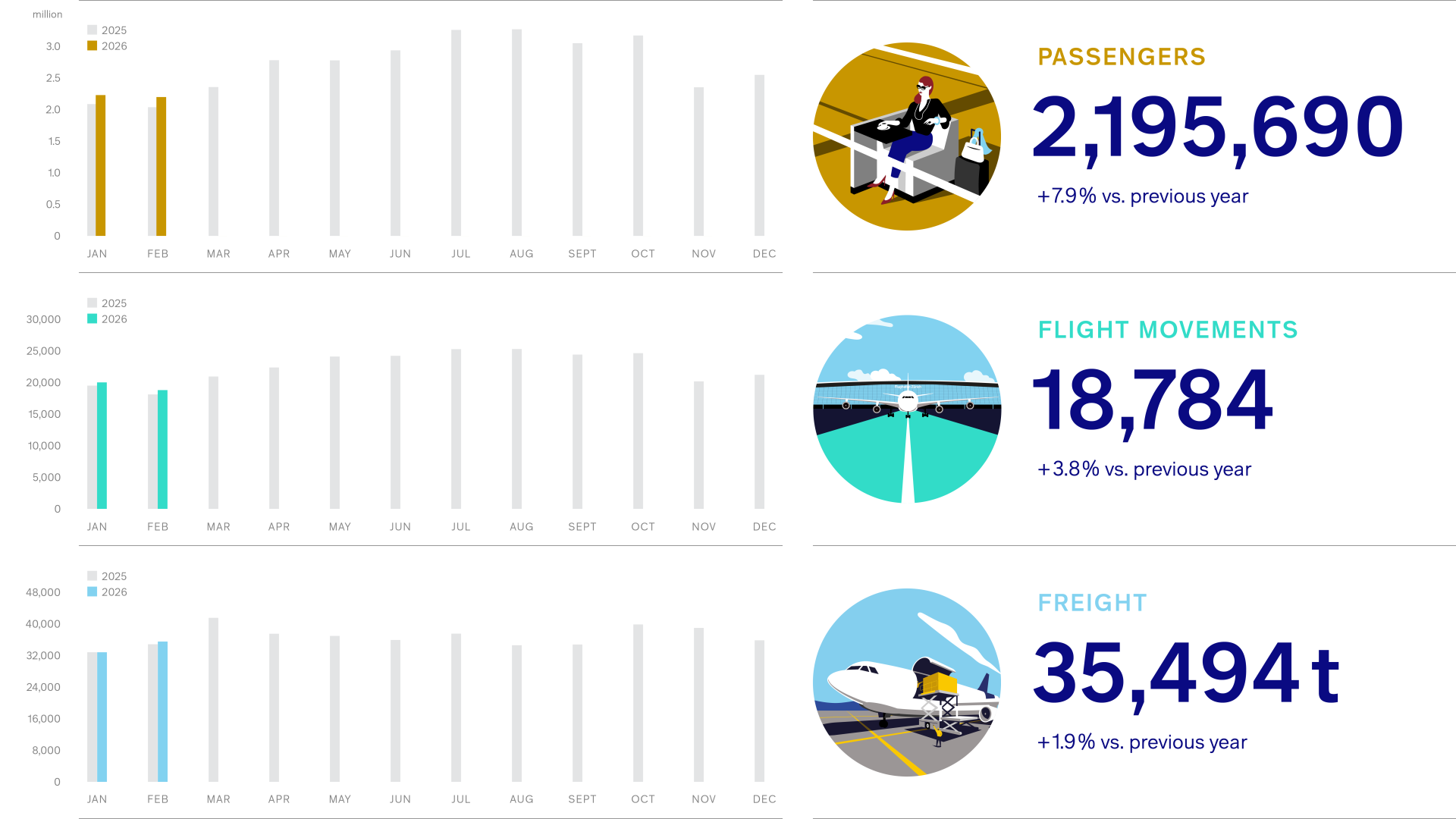Viewport: 1456px width, 819px height.
Task: Click the 35,494 t freight figure
Action: pyautogui.click(x=1187, y=673)
